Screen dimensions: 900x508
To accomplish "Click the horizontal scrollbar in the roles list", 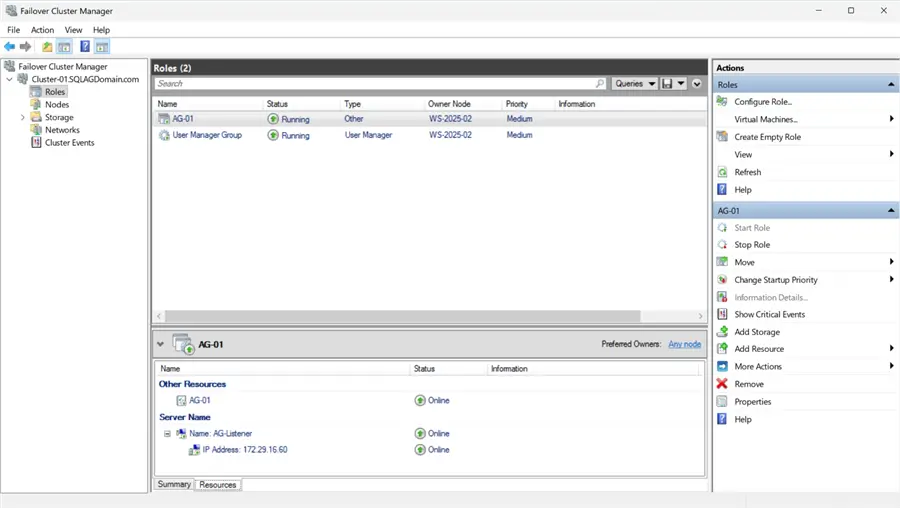I will point(403,316).
